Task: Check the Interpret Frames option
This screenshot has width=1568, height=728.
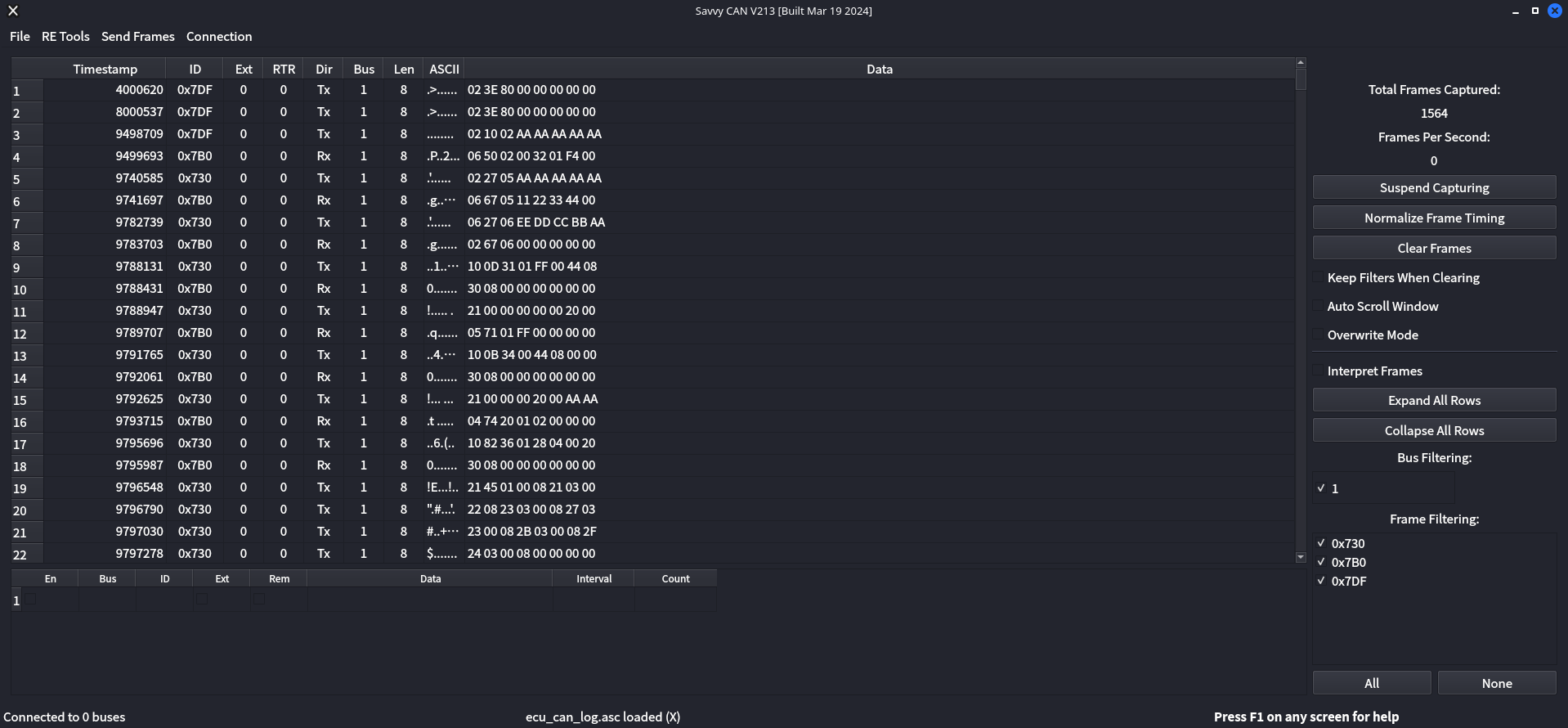Action: click(1318, 371)
